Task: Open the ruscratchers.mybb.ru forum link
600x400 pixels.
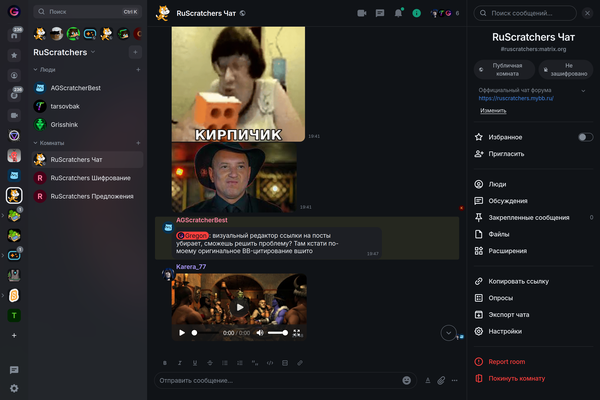Action: (516, 99)
